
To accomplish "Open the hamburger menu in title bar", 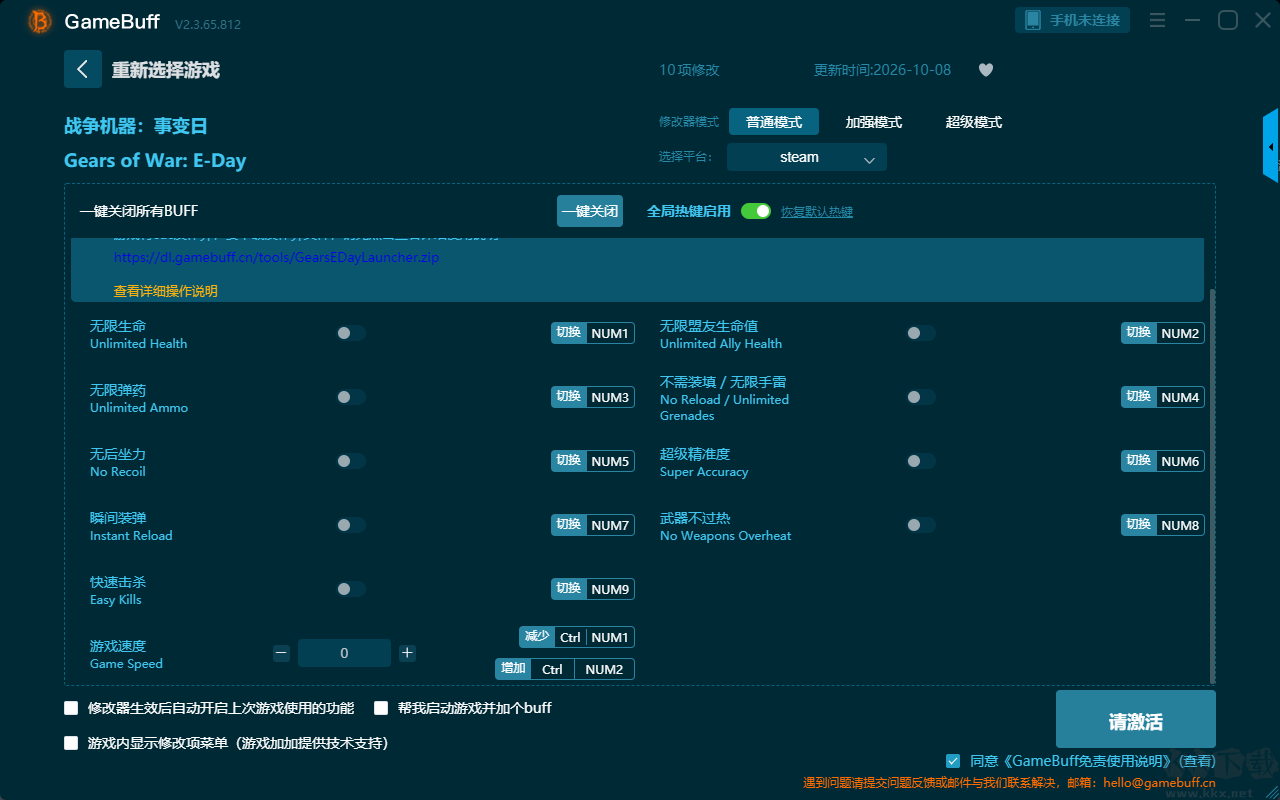I will pyautogui.click(x=1157, y=20).
